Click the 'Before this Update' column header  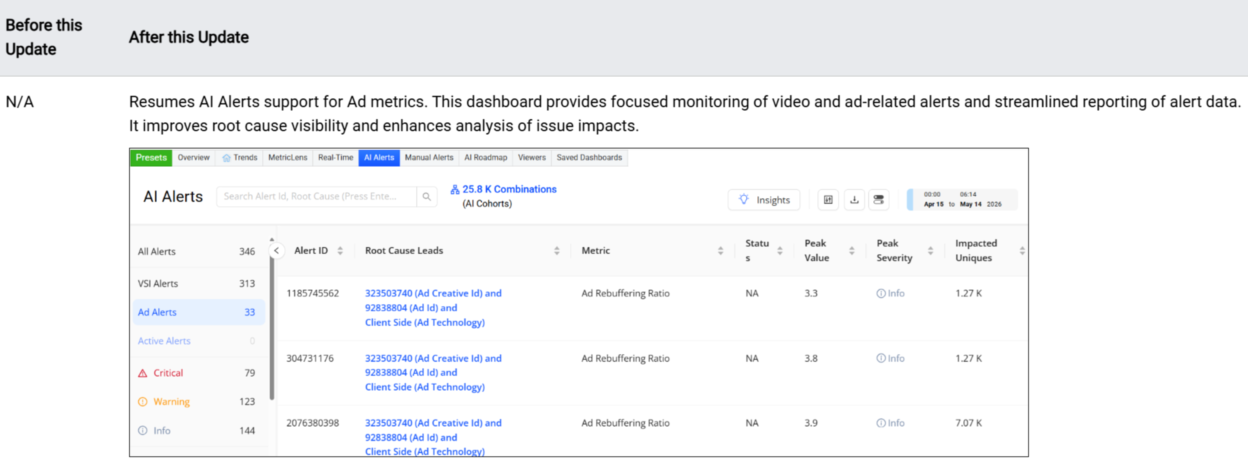pos(44,37)
